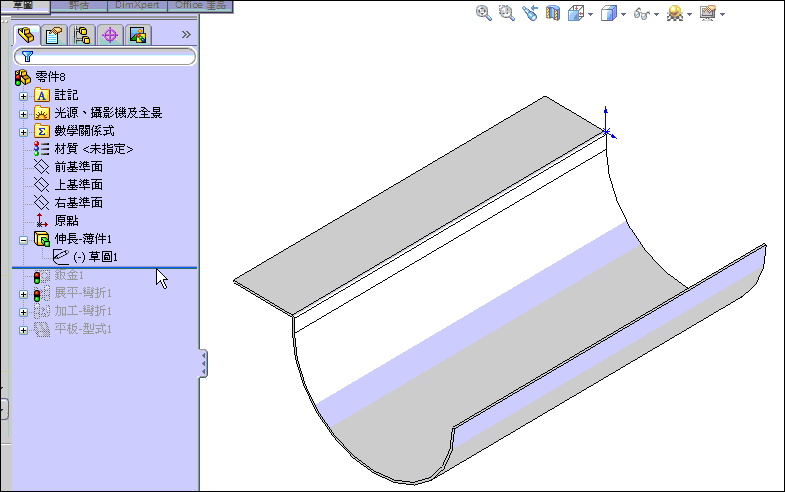Select the 註記 annotations item
The image size is (785, 492).
(66, 95)
